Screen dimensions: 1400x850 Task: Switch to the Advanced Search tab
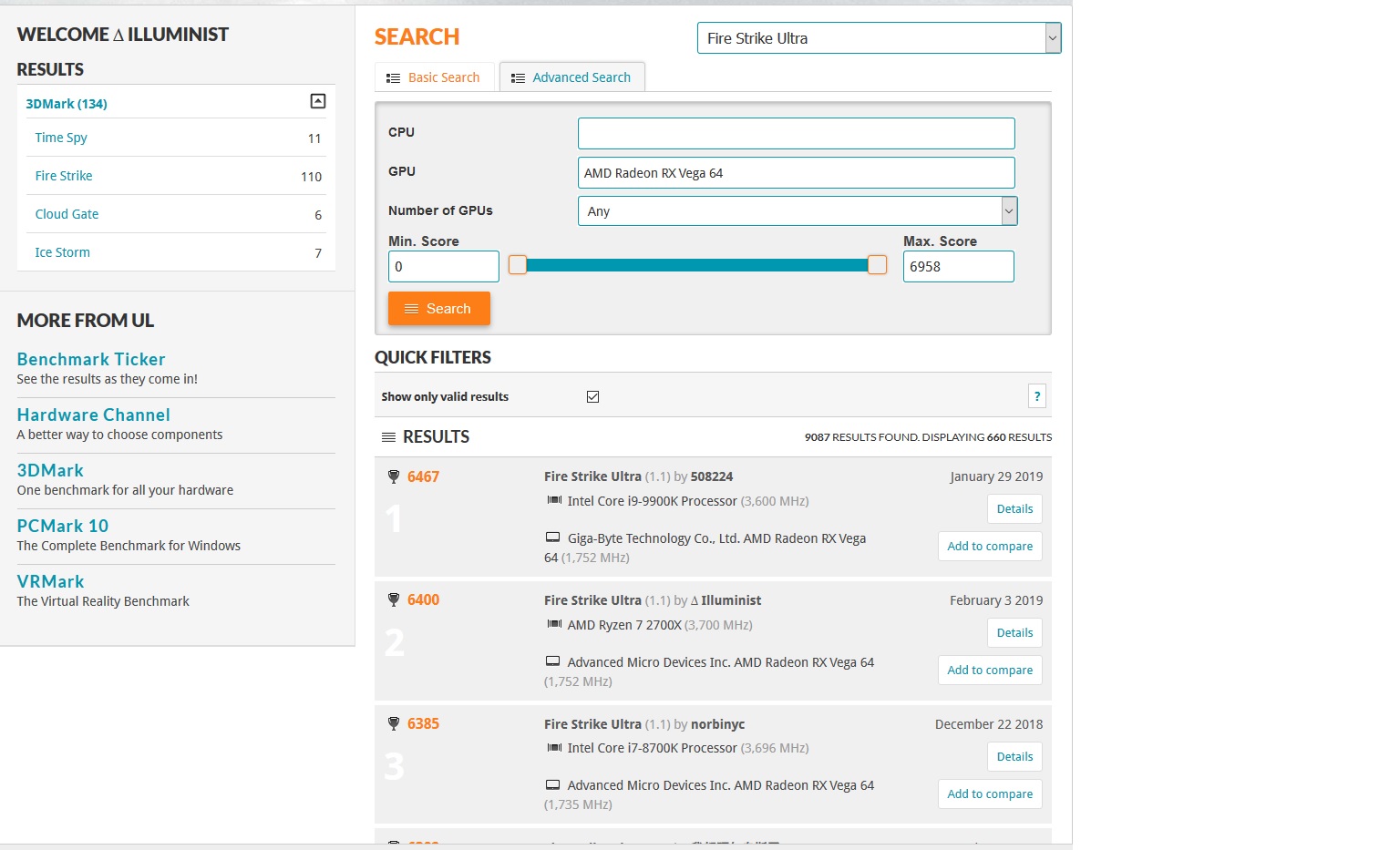(571, 77)
